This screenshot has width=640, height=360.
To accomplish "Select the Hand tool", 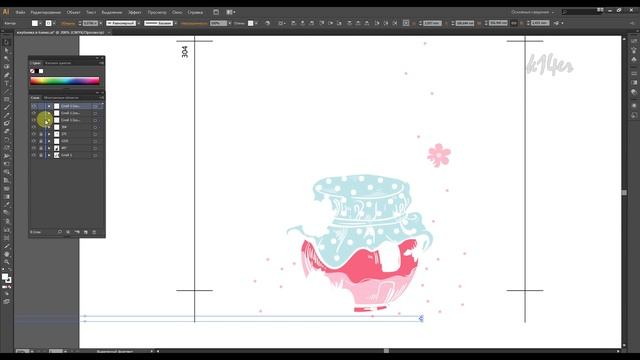I will coord(6,254).
